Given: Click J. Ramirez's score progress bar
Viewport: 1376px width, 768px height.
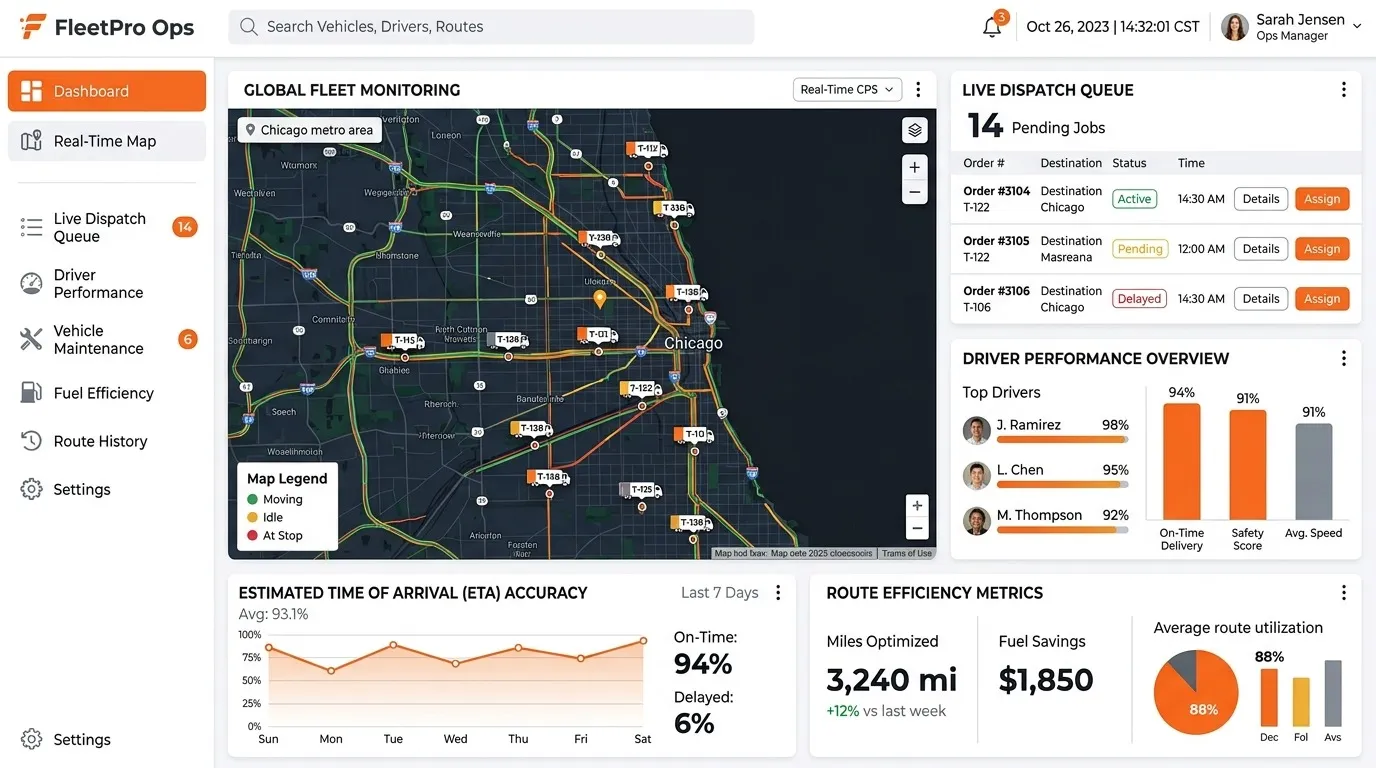Looking at the screenshot, I should 1063,439.
